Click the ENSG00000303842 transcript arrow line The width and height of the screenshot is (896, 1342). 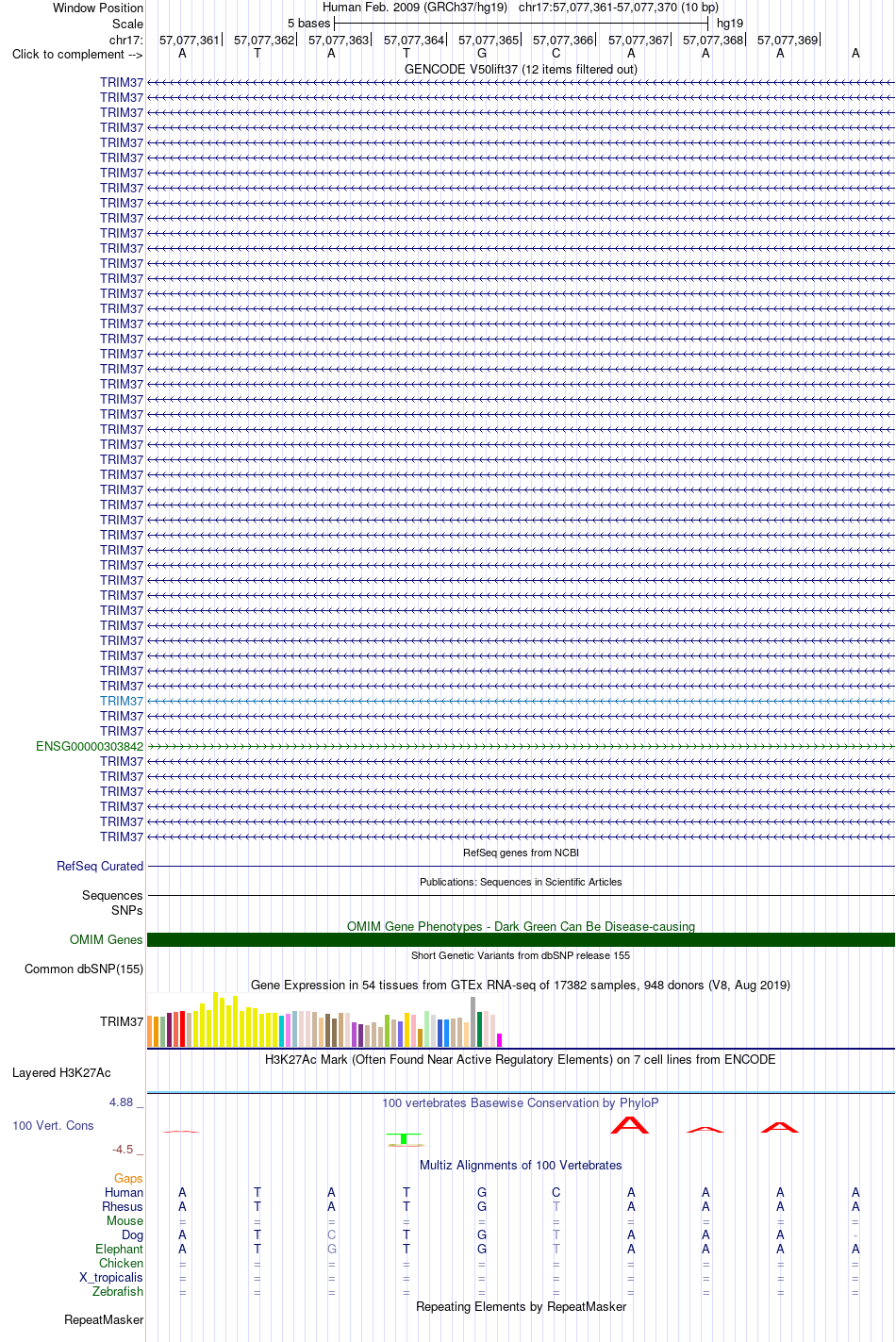(521, 746)
